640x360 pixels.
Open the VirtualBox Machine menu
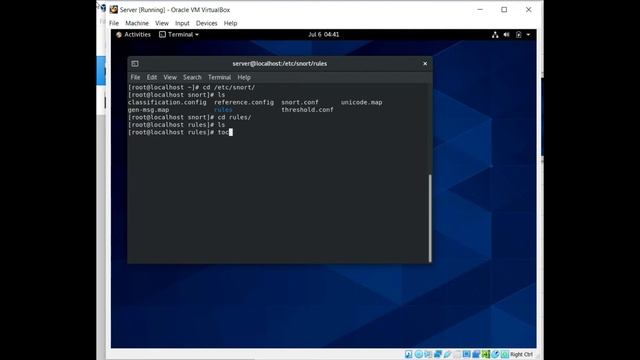137,23
